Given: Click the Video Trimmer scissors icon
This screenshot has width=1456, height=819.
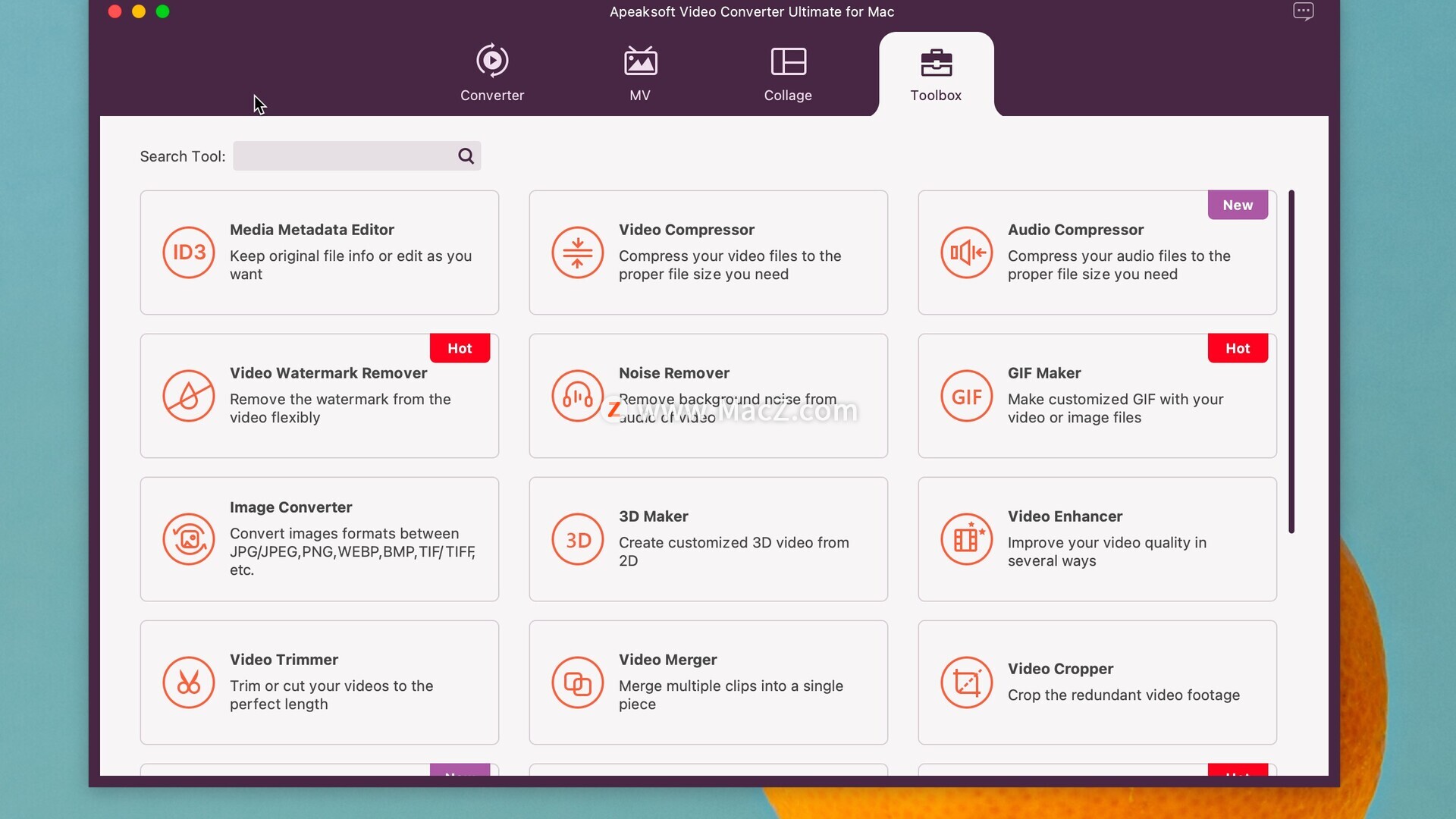Looking at the screenshot, I should click(x=189, y=682).
